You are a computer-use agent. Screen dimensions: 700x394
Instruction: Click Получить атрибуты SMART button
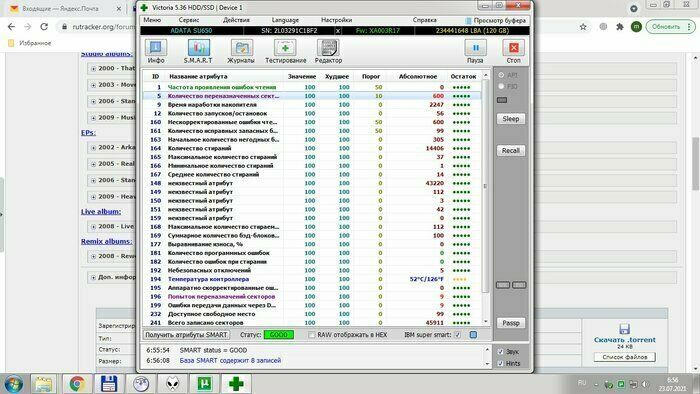coord(187,335)
